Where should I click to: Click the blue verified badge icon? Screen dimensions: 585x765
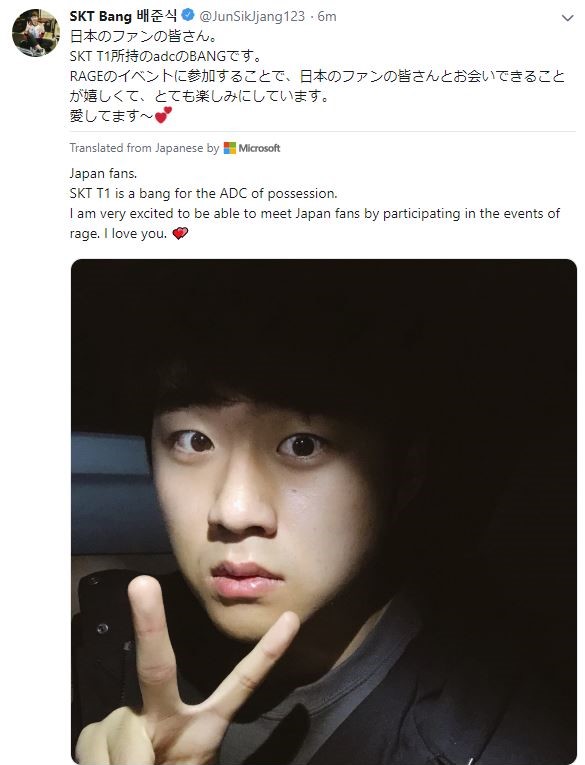[x=188, y=15]
